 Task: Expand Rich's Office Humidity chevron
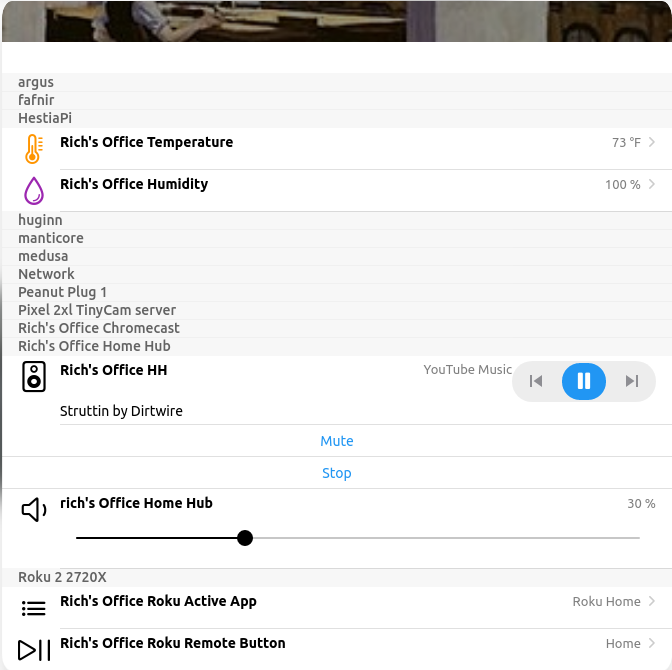652,184
